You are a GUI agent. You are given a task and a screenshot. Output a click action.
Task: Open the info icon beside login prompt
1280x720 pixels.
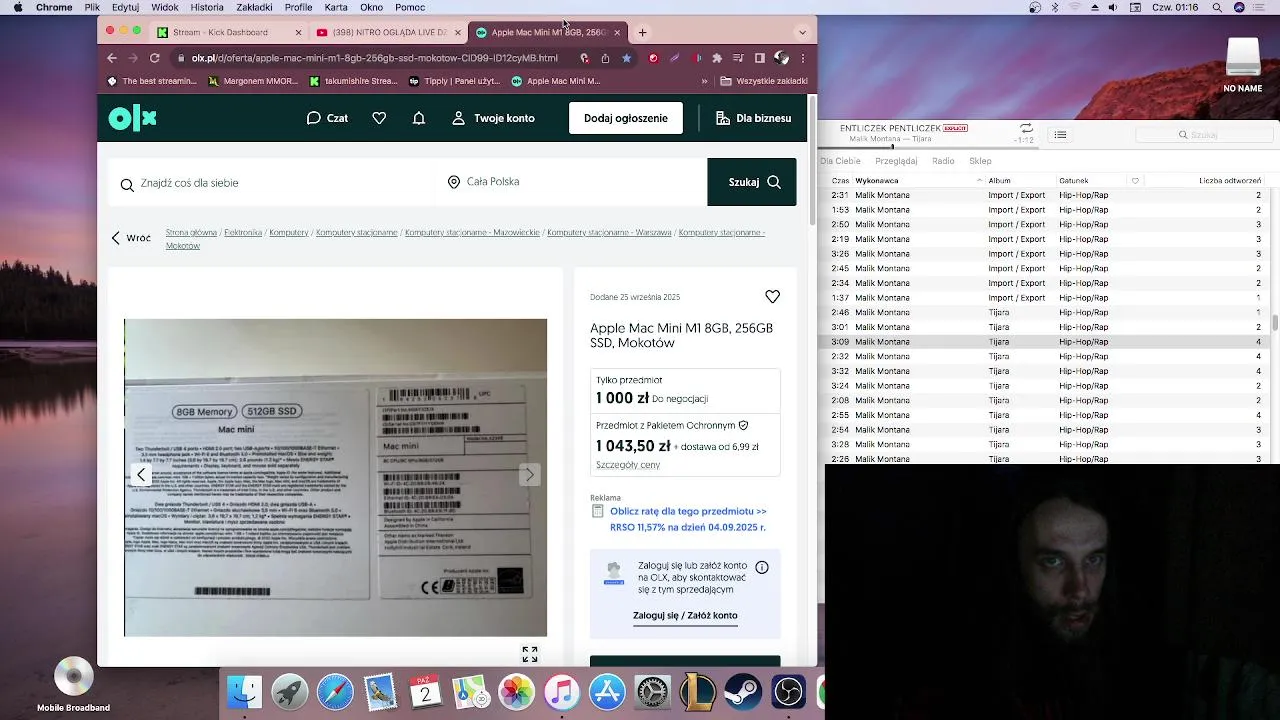pos(762,567)
